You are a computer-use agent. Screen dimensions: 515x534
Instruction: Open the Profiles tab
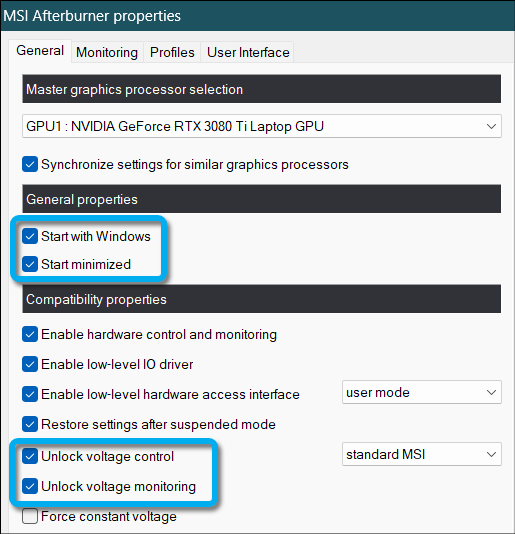[x=172, y=52]
